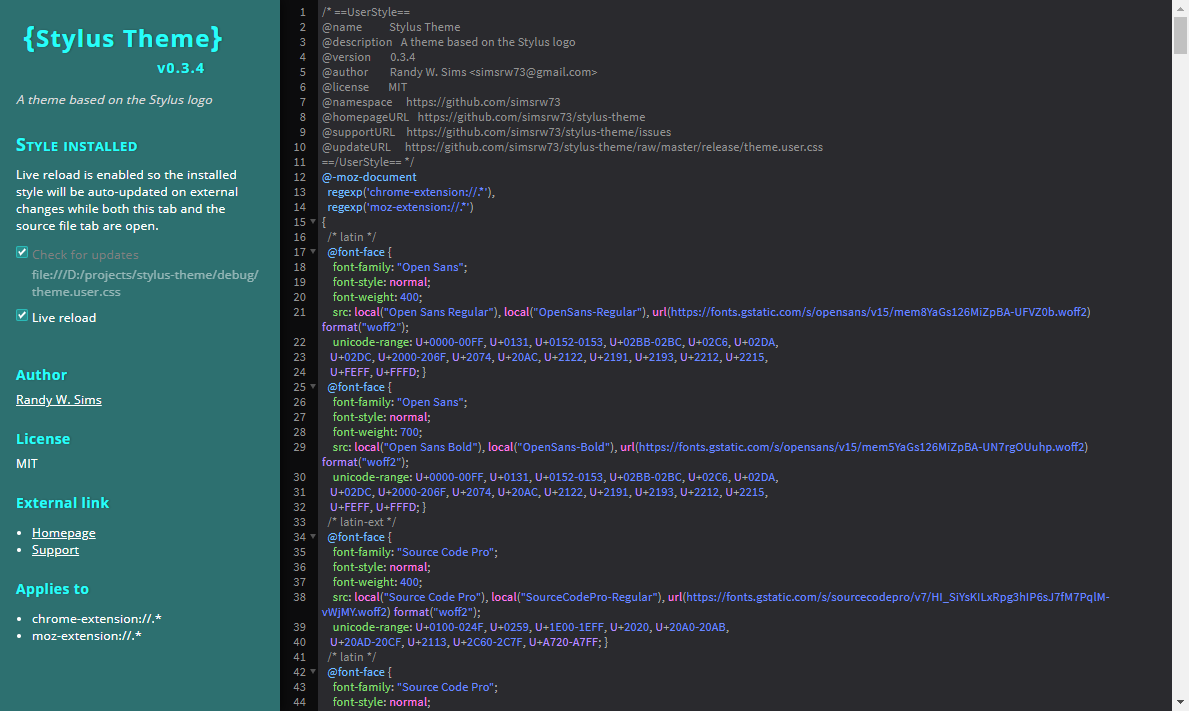1189x711 pixels.
Task: Click font-family "Source Code Pro" on line 35
Action: point(415,552)
